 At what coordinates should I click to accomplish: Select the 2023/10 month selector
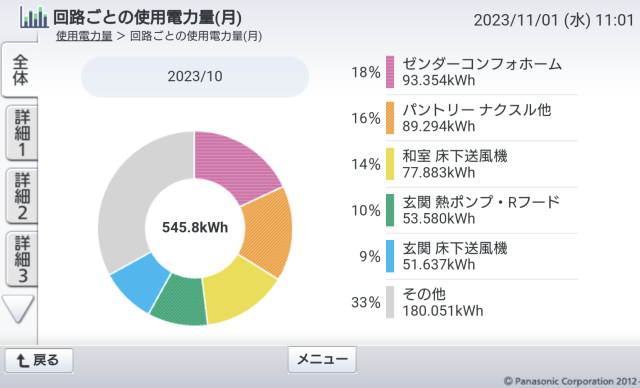pos(195,76)
